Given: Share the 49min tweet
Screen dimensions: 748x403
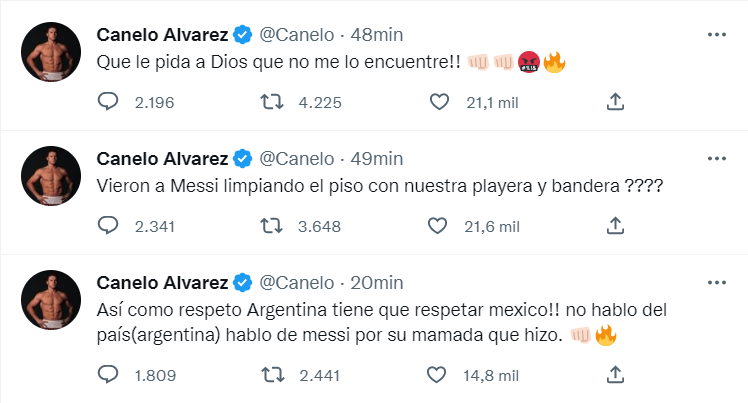Looking at the screenshot, I should [x=616, y=225].
